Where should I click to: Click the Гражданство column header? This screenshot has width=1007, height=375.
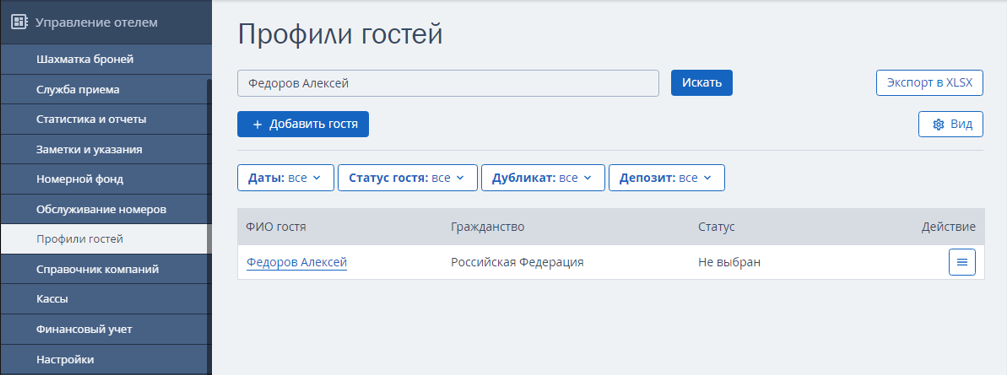click(488, 227)
